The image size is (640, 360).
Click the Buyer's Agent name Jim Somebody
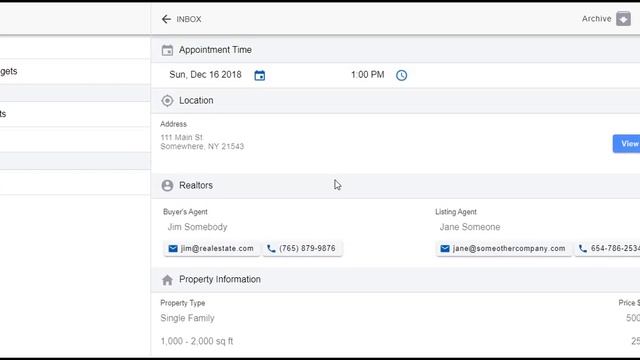click(x=198, y=227)
